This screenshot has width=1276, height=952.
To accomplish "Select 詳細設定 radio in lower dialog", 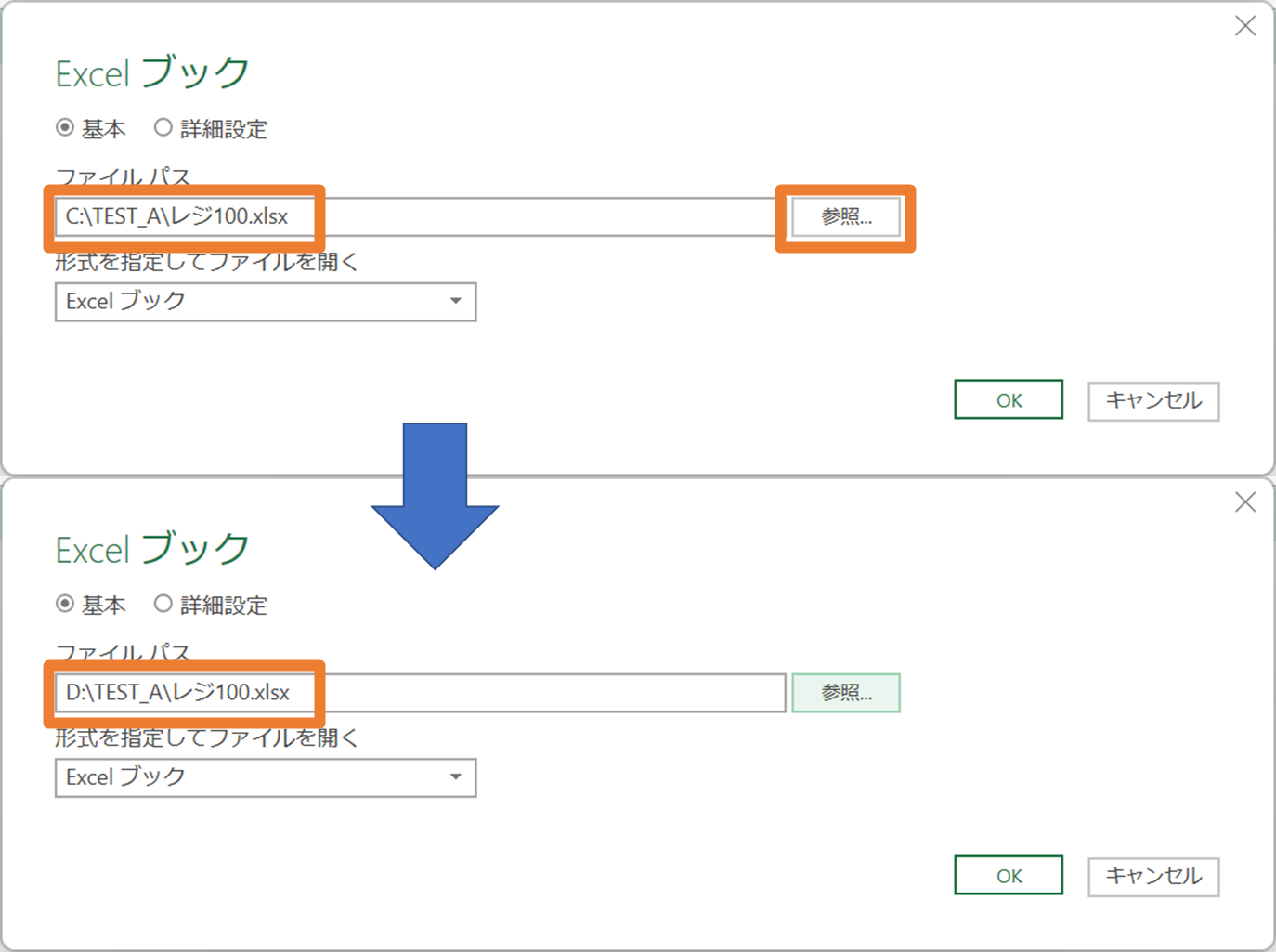I will [163, 605].
